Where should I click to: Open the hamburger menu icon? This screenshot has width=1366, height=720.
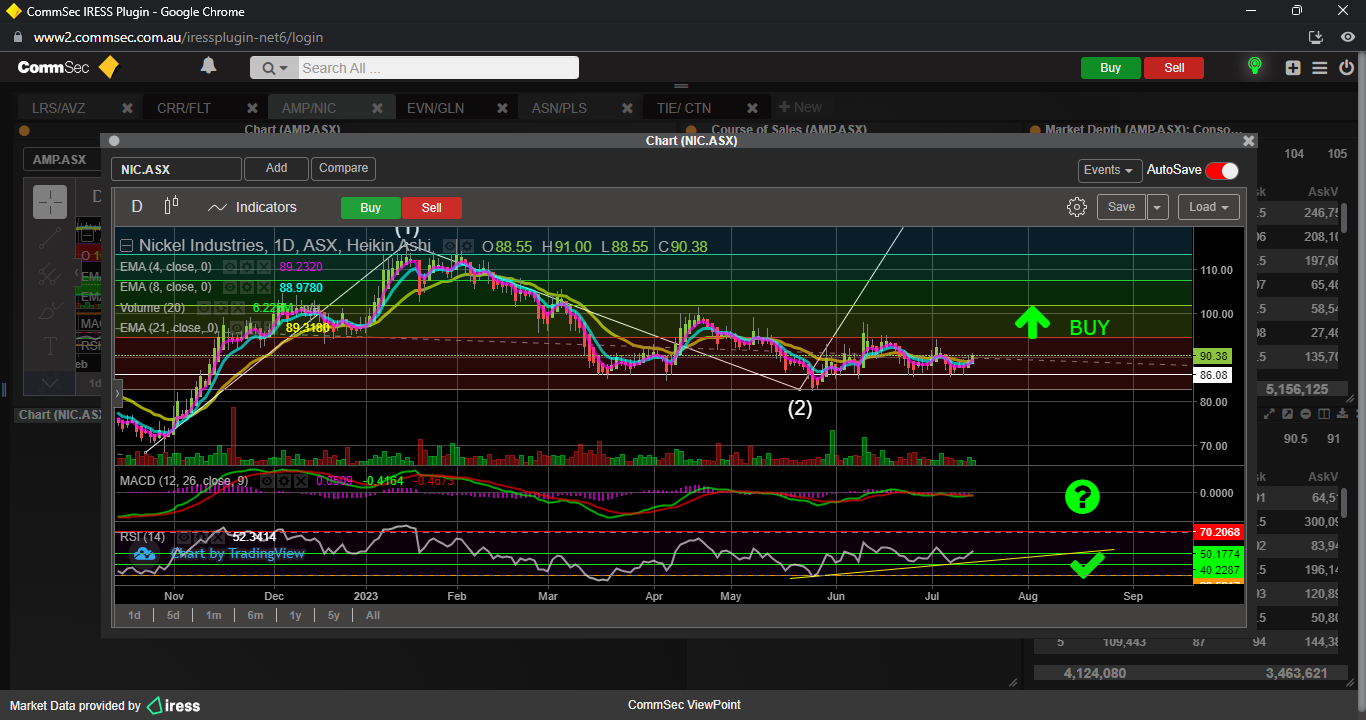1320,68
